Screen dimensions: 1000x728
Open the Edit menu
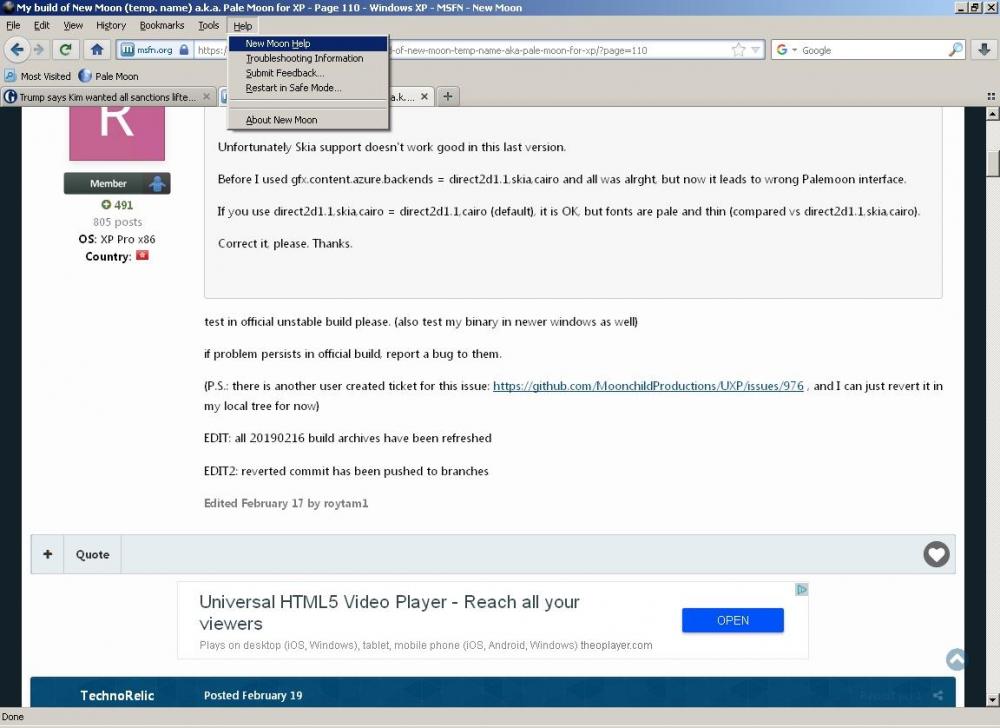41,25
